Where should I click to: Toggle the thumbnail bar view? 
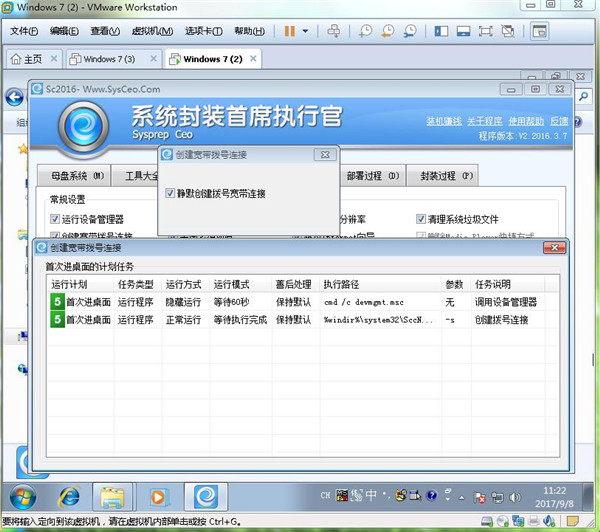(463, 31)
